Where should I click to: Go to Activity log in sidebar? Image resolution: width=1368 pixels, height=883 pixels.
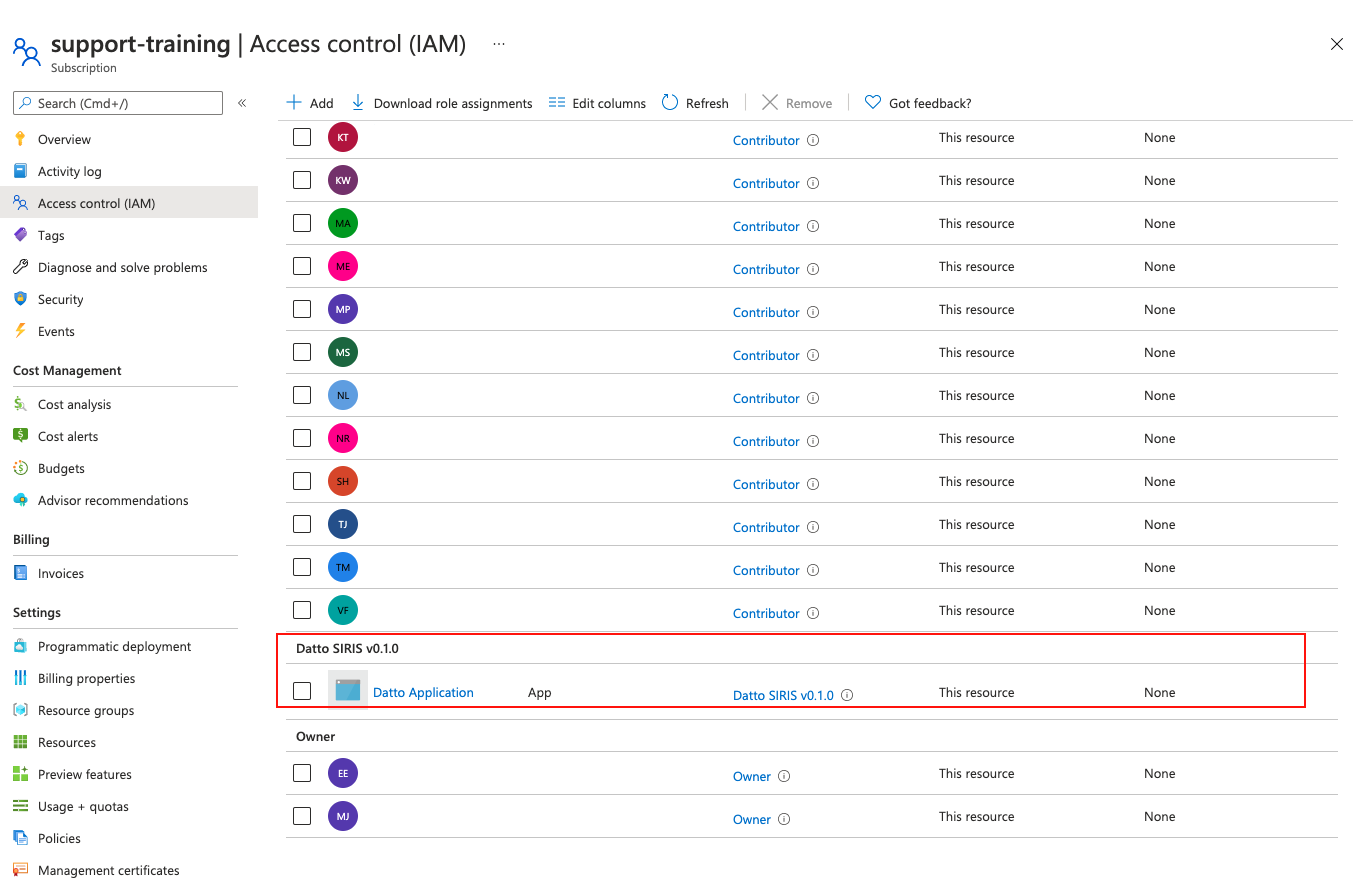pyautogui.click(x=69, y=171)
